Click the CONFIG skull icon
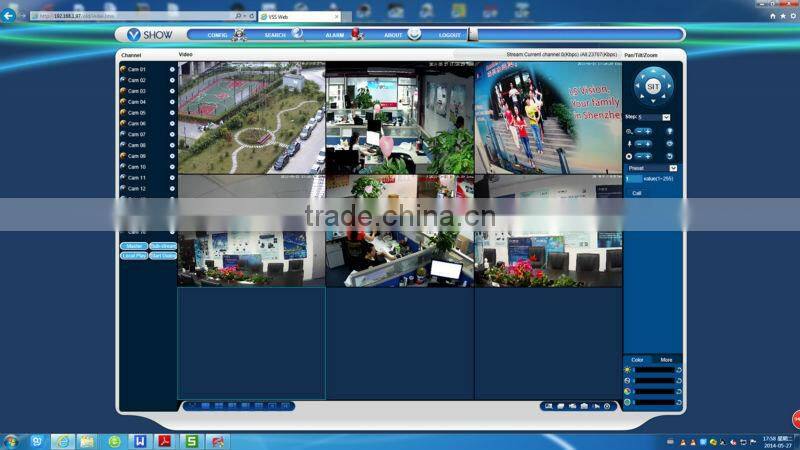800x450 pixels. point(239,35)
